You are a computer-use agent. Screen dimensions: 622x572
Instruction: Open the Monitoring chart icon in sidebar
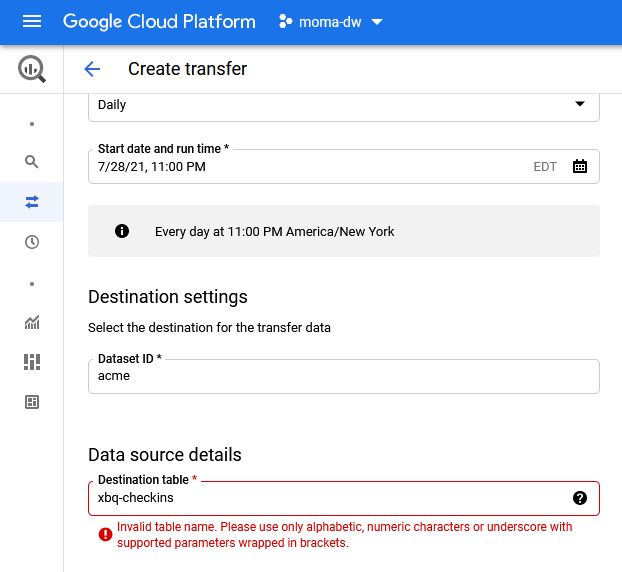32,322
